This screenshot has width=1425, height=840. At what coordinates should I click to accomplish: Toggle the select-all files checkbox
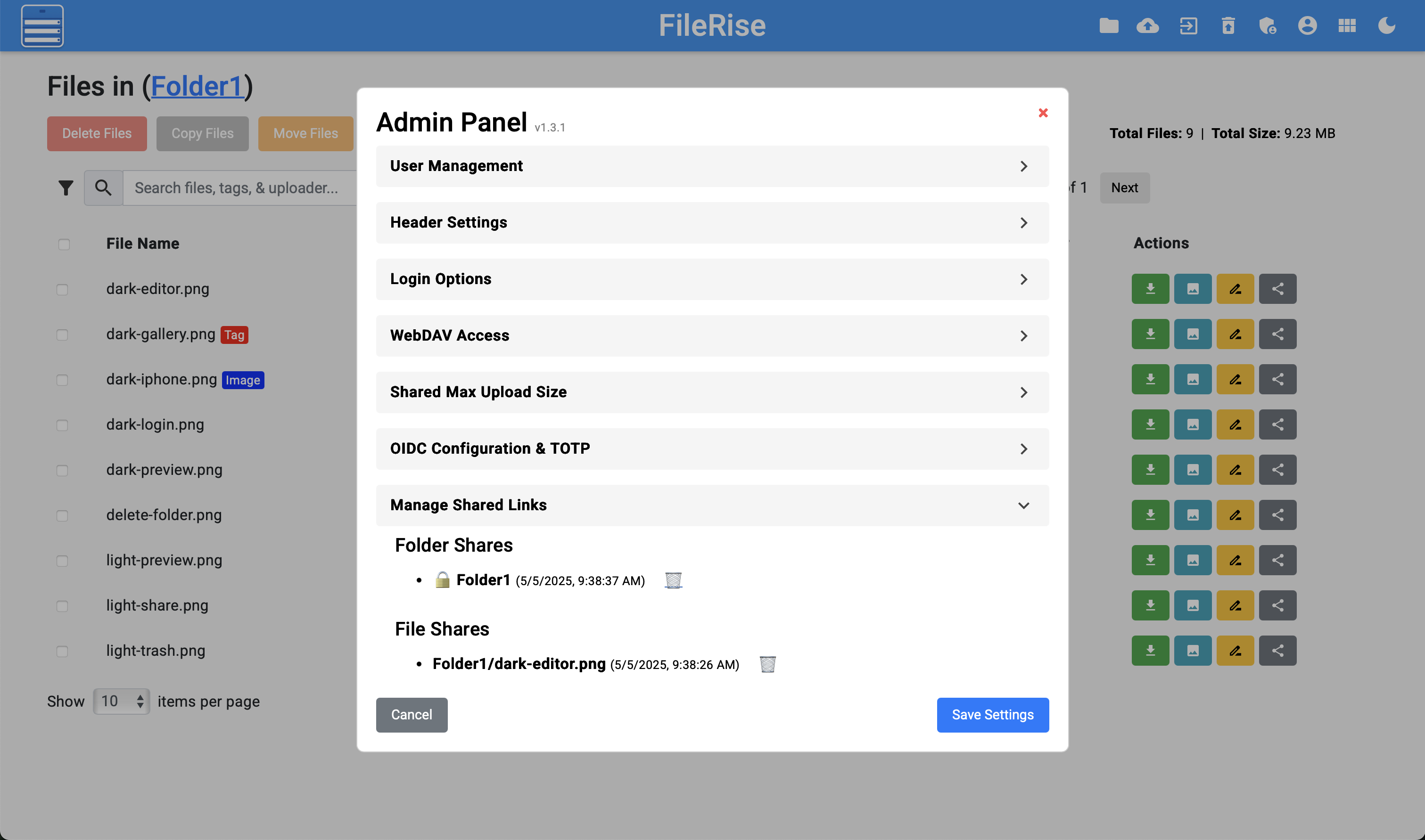click(x=64, y=245)
